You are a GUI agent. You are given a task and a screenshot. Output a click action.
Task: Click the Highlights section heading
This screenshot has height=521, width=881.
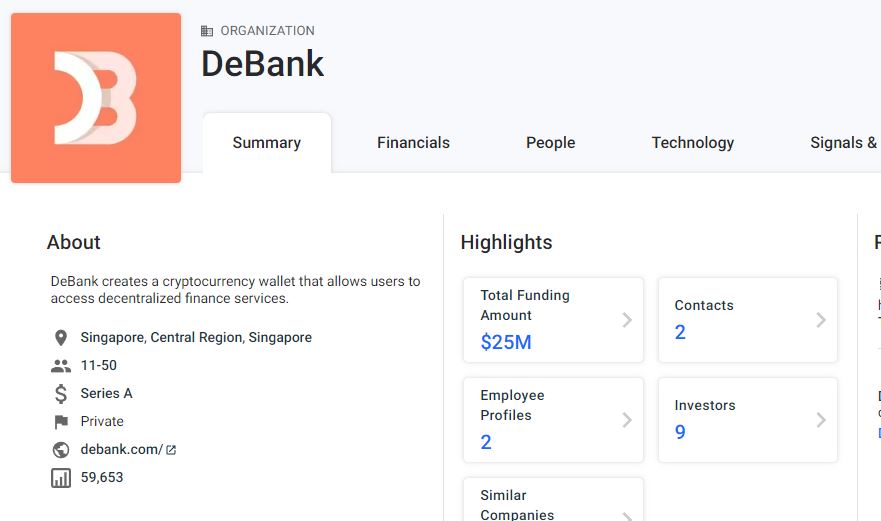coord(506,242)
